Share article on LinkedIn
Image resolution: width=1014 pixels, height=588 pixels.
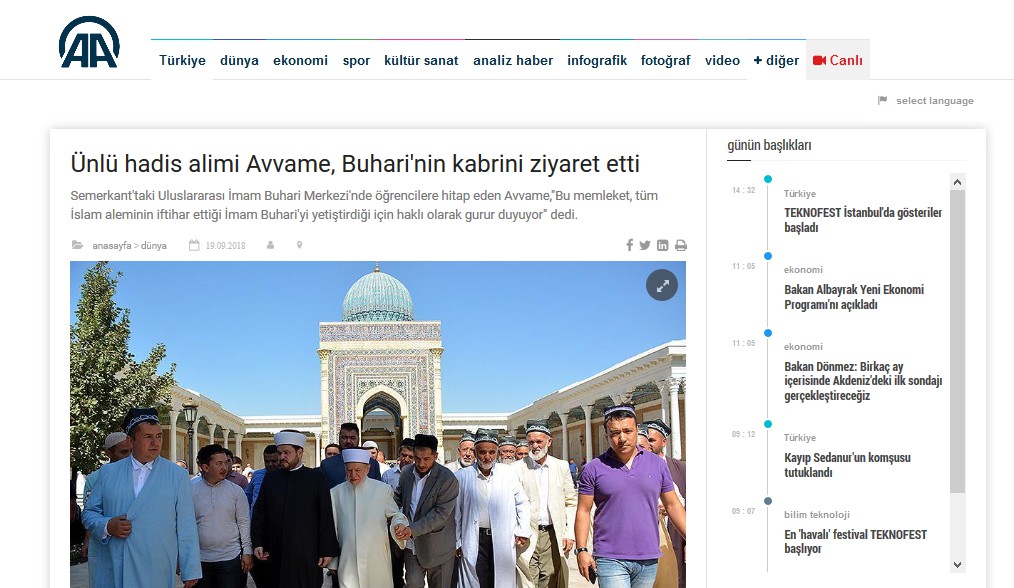point(662,245)
